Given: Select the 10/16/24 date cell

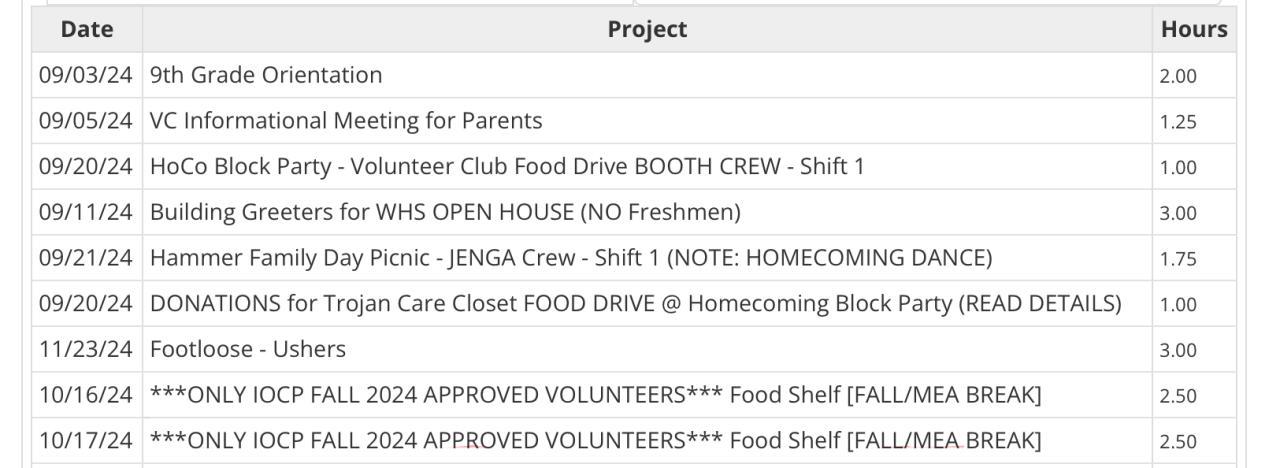Looking at the screenshot, I should pos(86,395).
